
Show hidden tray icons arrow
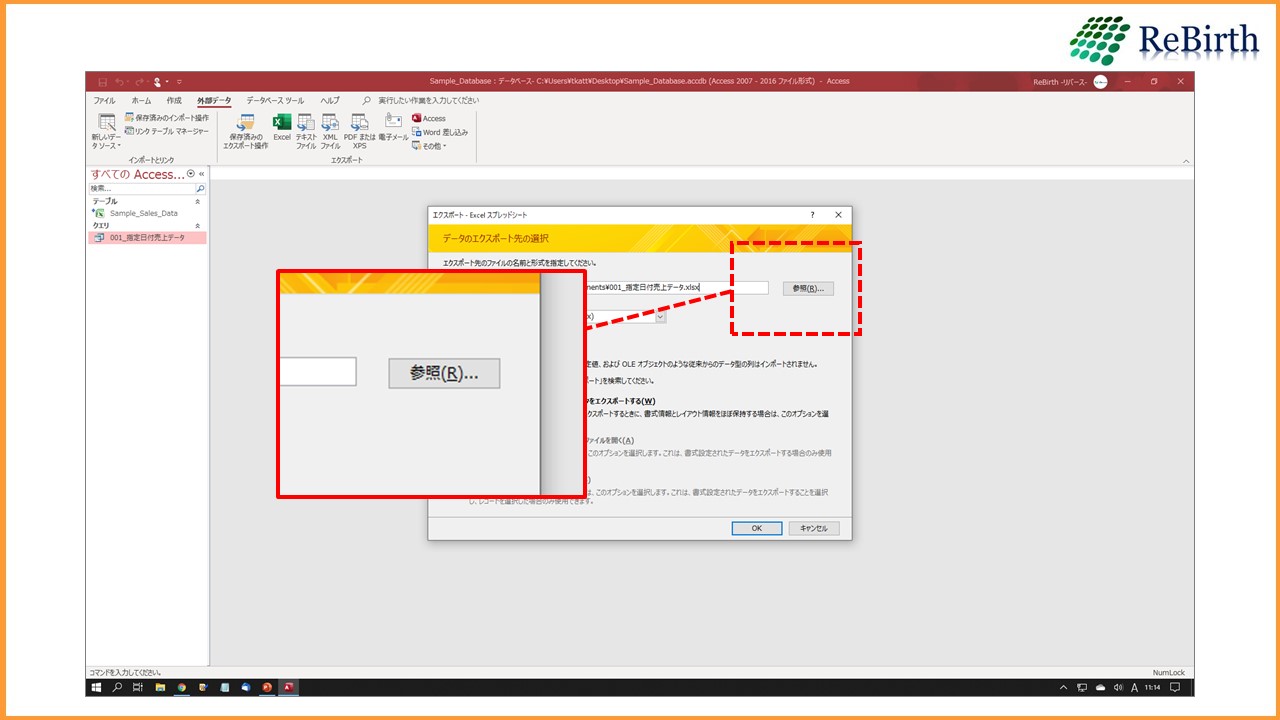coord(1063,688)
